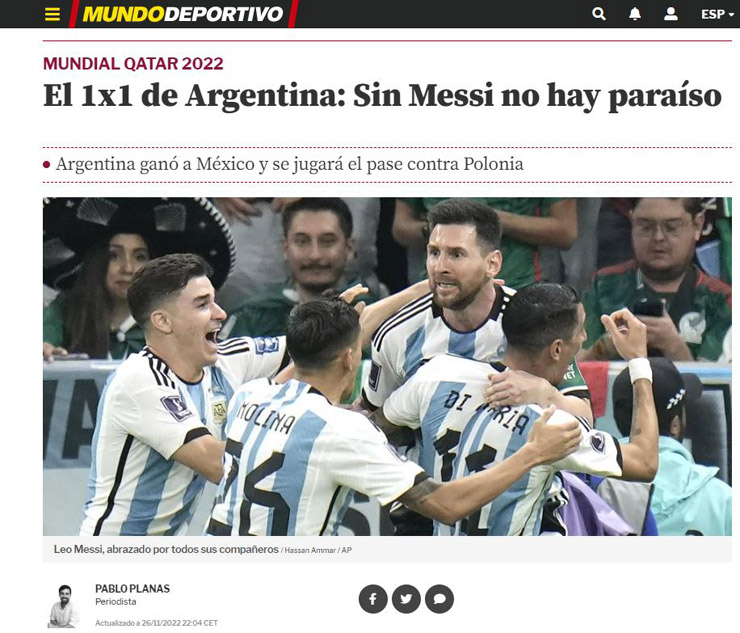This screenshot has height=633, width=740.
Task: Click the Periodista label under author
Action: click(x=116, y=602)
